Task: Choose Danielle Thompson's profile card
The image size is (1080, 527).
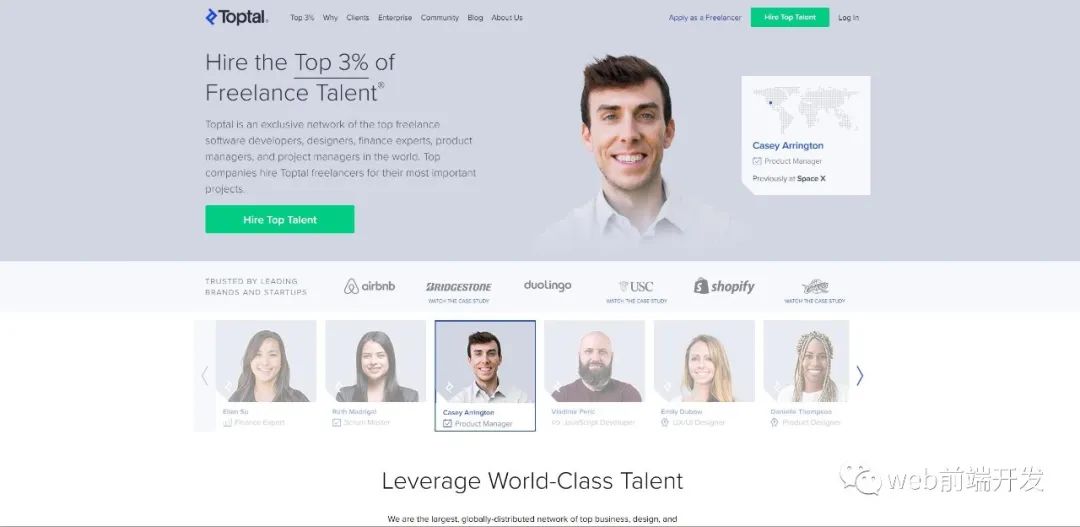Action: tap(806, 375)
